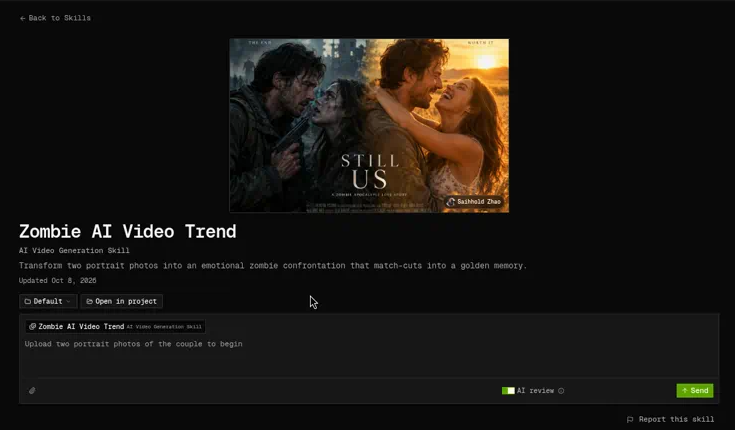The image size is (735, 430).
Task: Click the 'Updated Oct 8, 2026' text
Action: (58, 280)
